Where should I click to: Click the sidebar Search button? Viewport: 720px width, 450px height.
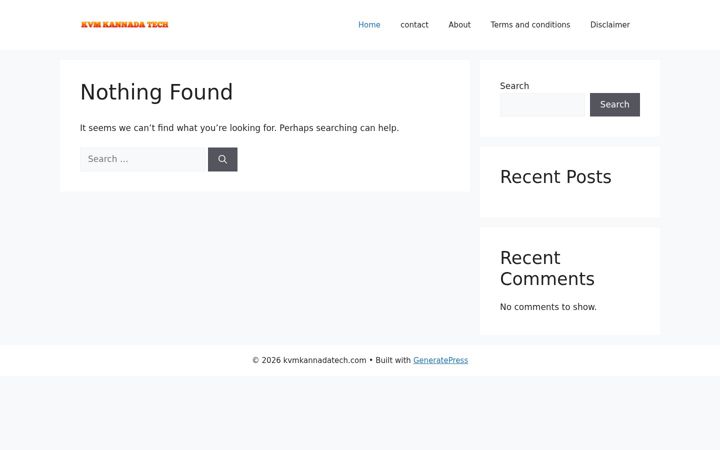615,105
